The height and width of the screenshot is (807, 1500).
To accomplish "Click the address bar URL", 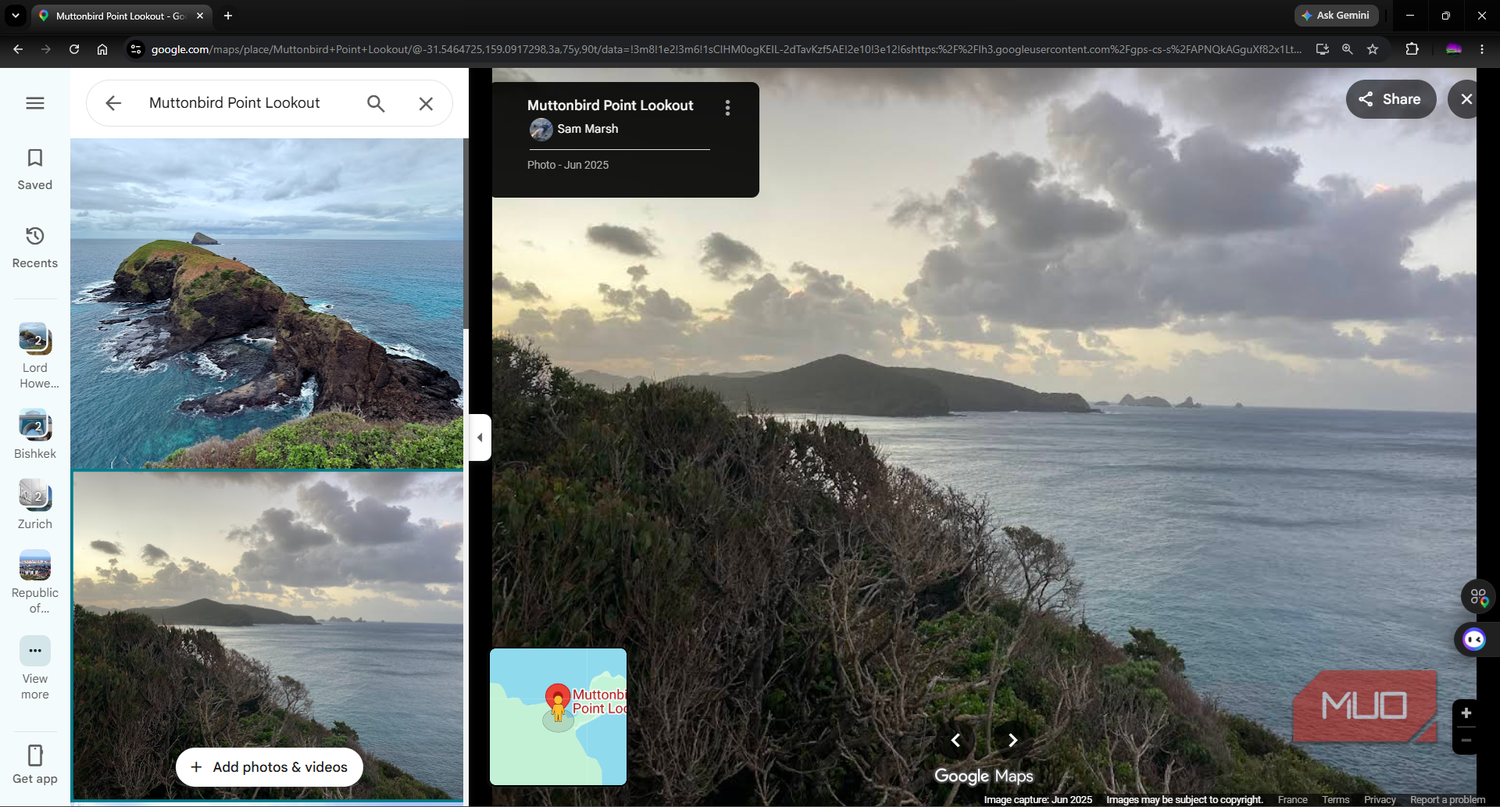I will pyautogui.click(x=726, y=49).
